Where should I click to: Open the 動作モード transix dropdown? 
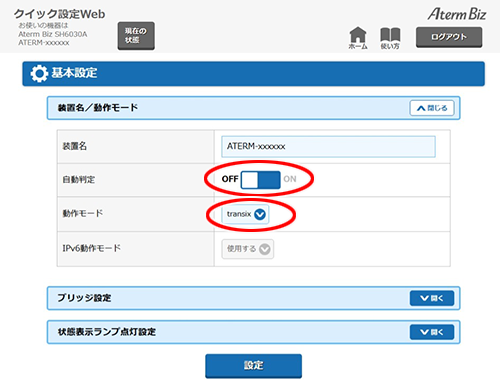tap(245, 214)
